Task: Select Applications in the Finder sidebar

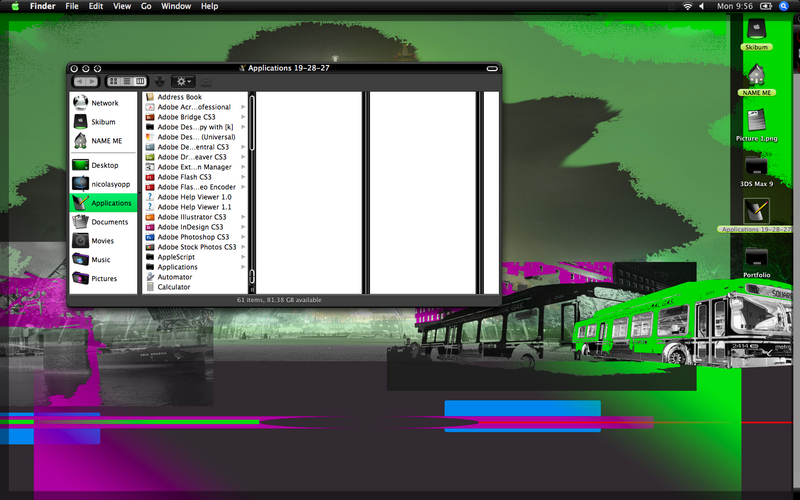Action: 104,203
